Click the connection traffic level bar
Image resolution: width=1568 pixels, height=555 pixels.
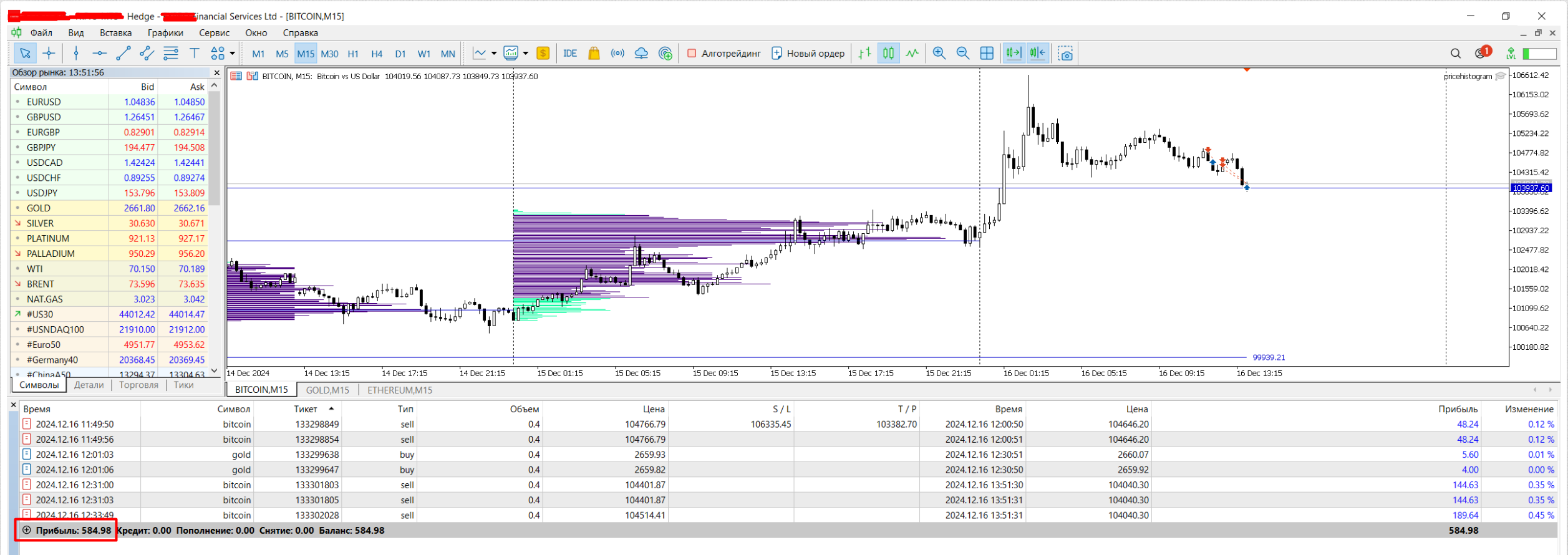coord(1540,54)
